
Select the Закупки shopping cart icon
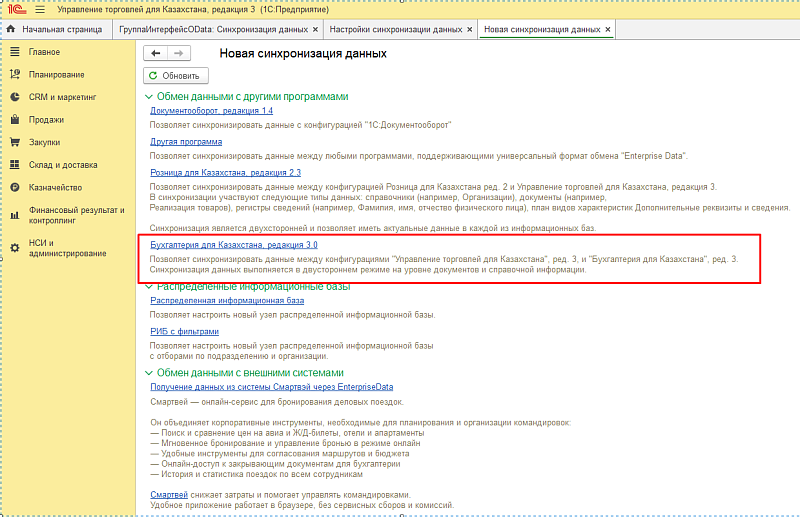(15, 143)
